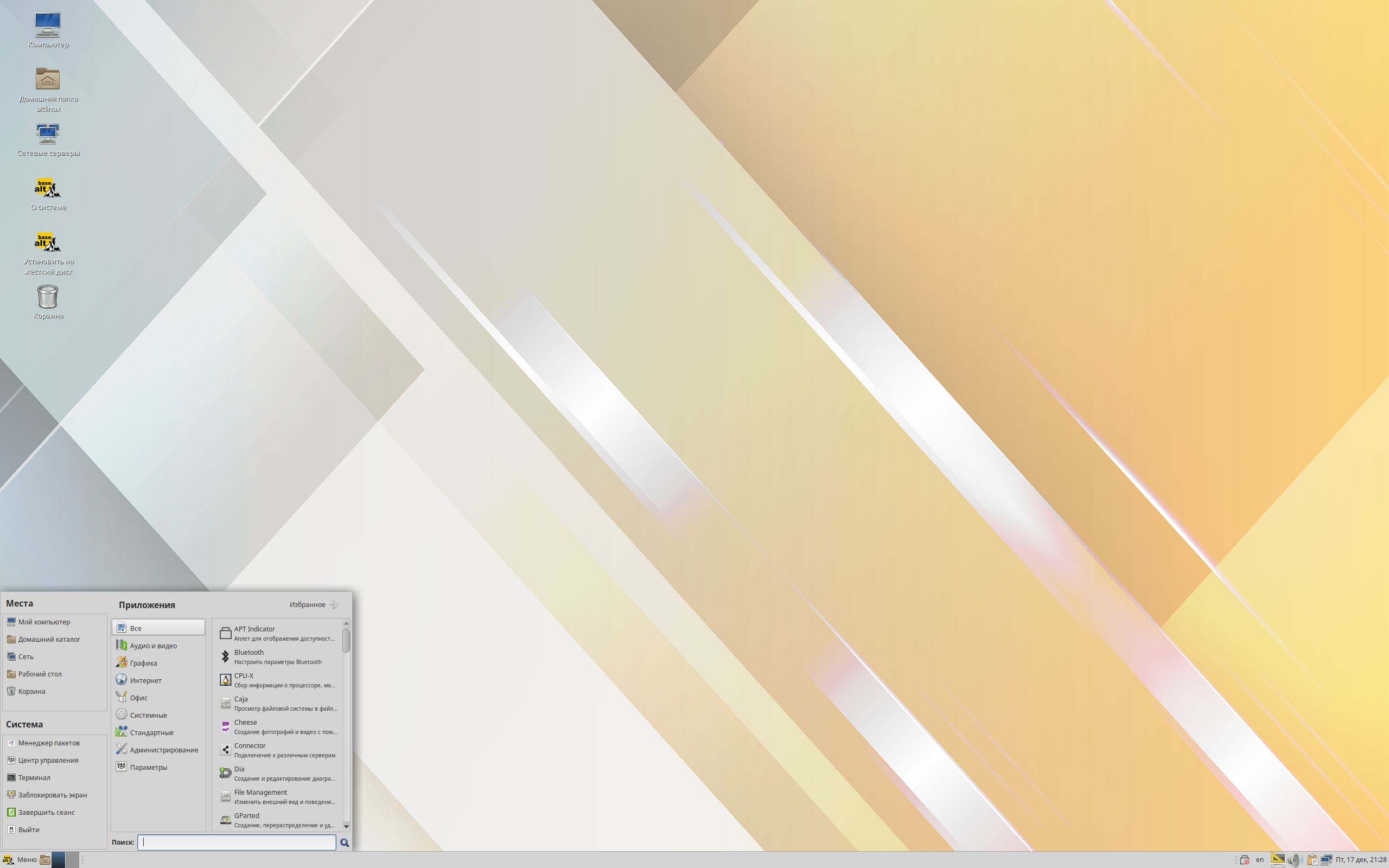
Task: Click the clipboard manager tray icon
Action: tap(1311, 859)
